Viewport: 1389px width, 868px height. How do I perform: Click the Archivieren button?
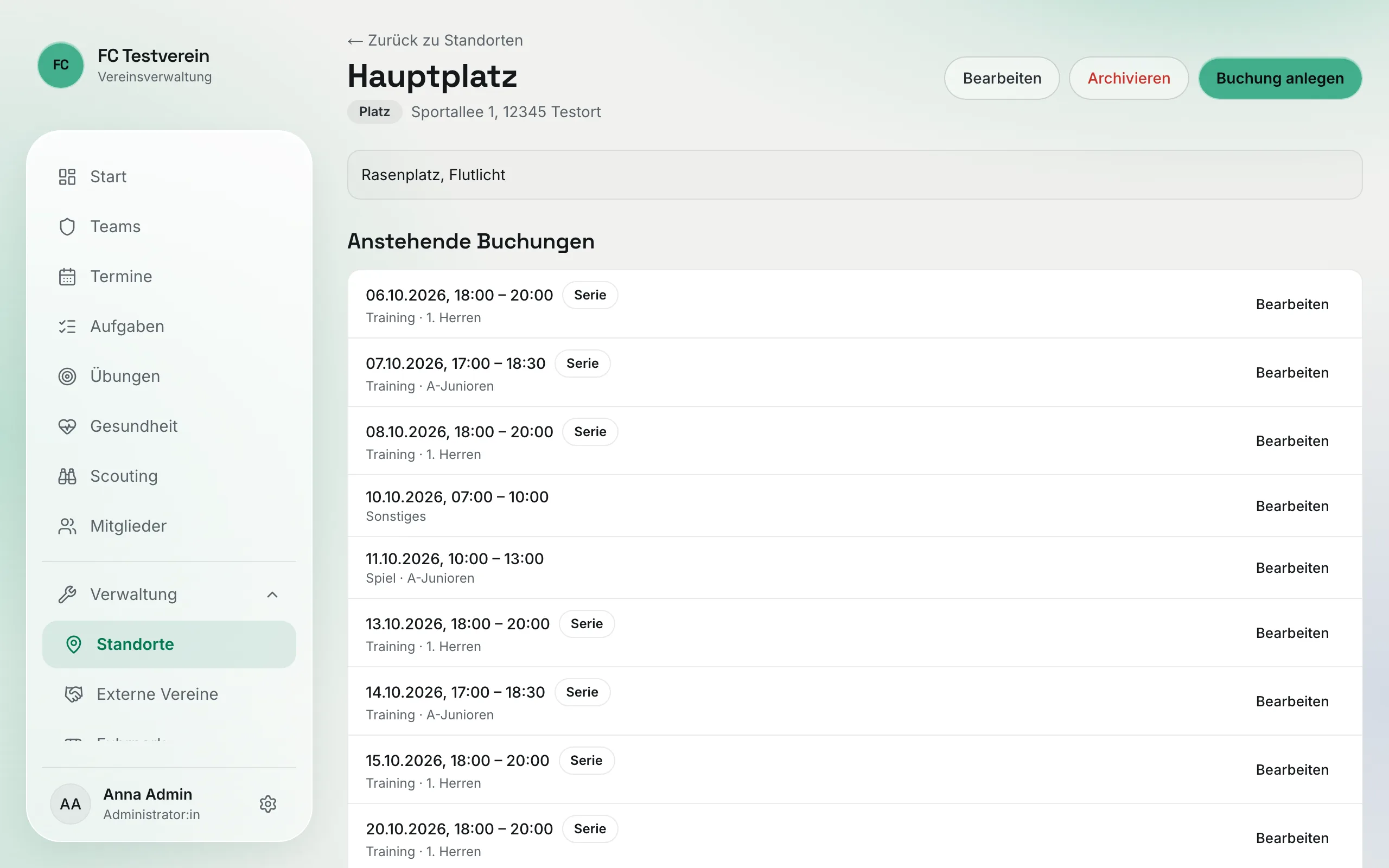pyautogui.click(x=1129, y=78)
